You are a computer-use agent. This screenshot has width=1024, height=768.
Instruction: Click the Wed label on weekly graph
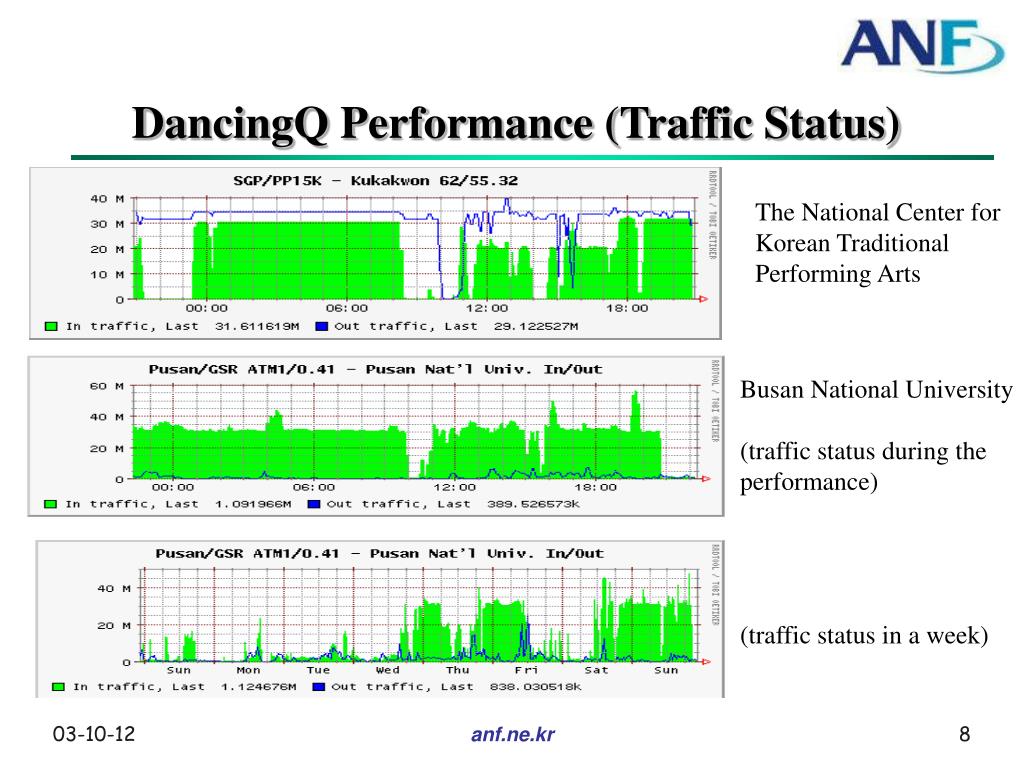coord(387,670)
